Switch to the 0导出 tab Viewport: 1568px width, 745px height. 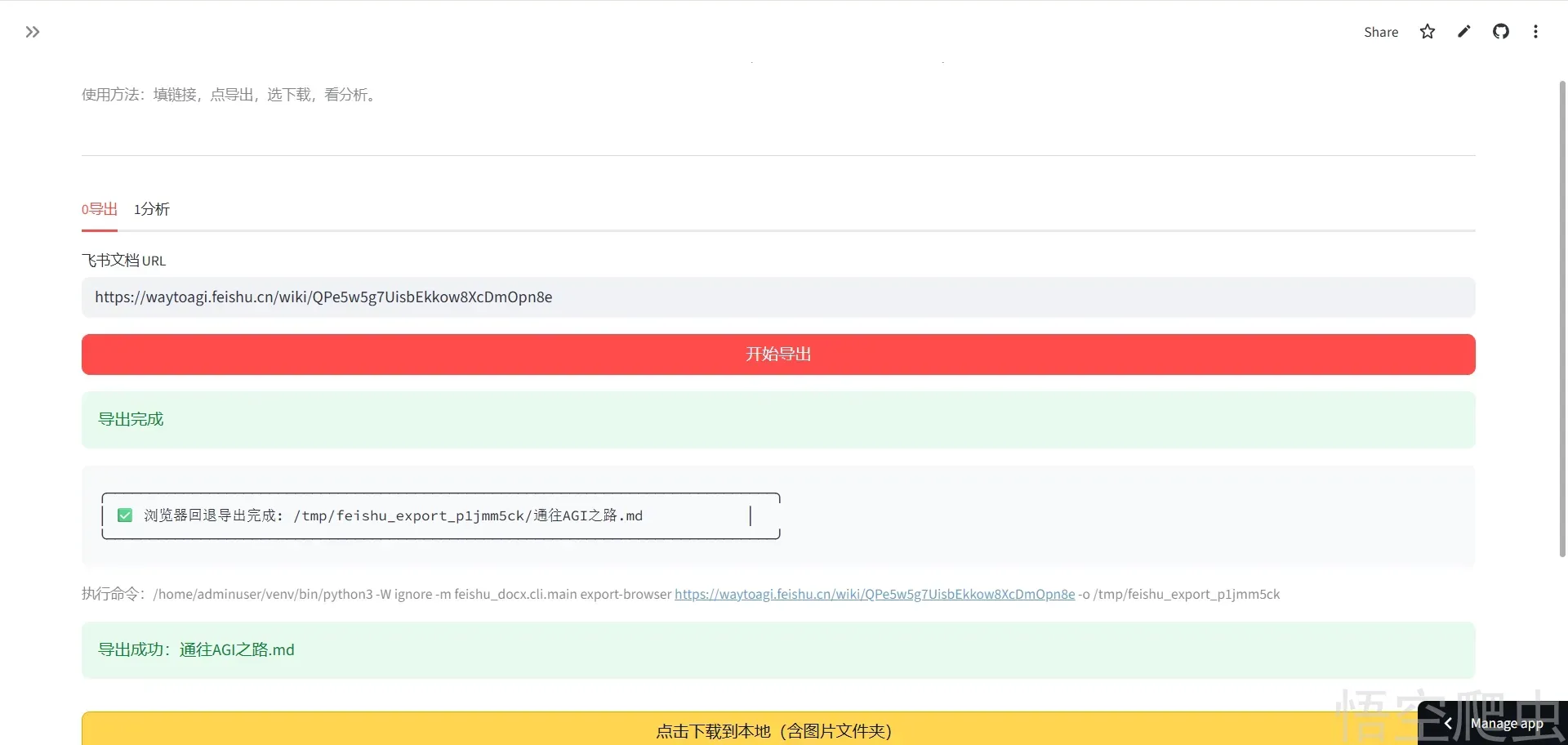[x=100, y=209]
